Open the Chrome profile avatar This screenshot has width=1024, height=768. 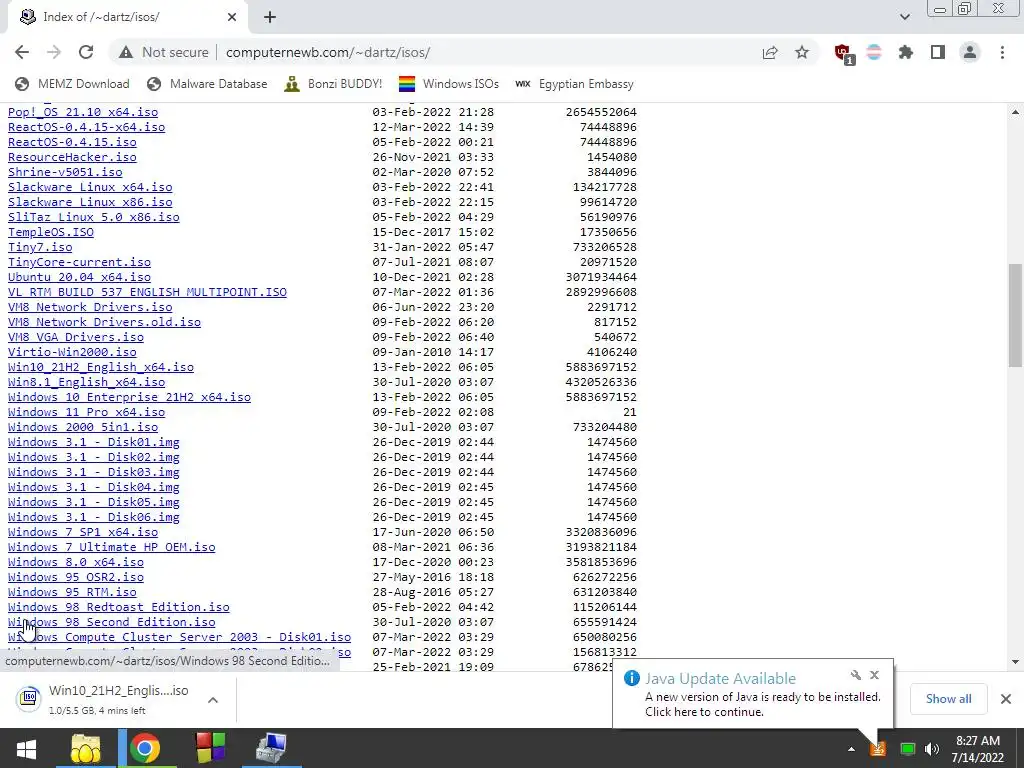pyautogui.click(x=970, y=52)
